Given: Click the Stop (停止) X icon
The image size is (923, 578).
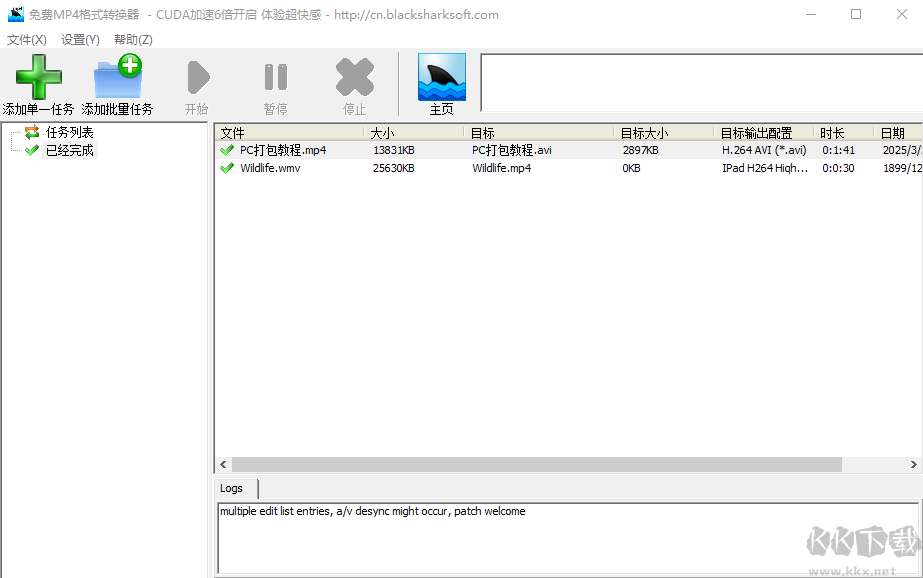Looking at the screenshot, I should 354,77.
